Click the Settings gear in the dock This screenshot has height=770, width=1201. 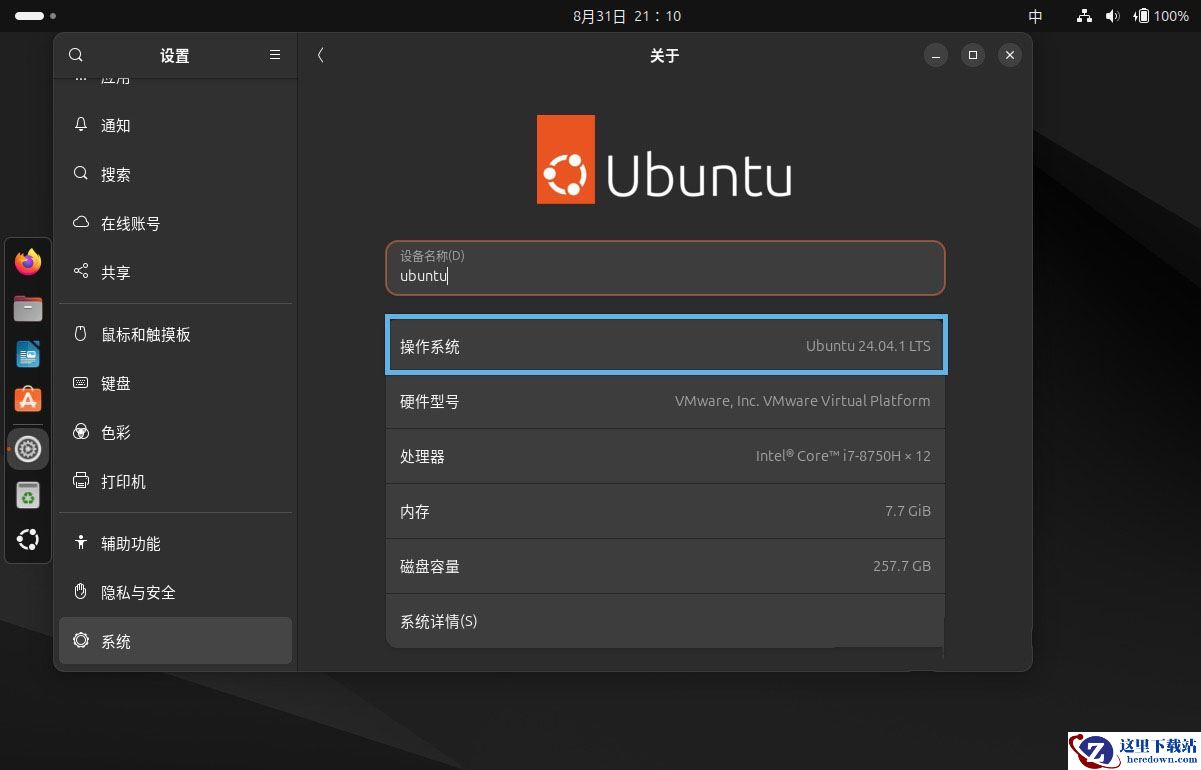pos(28,449)
